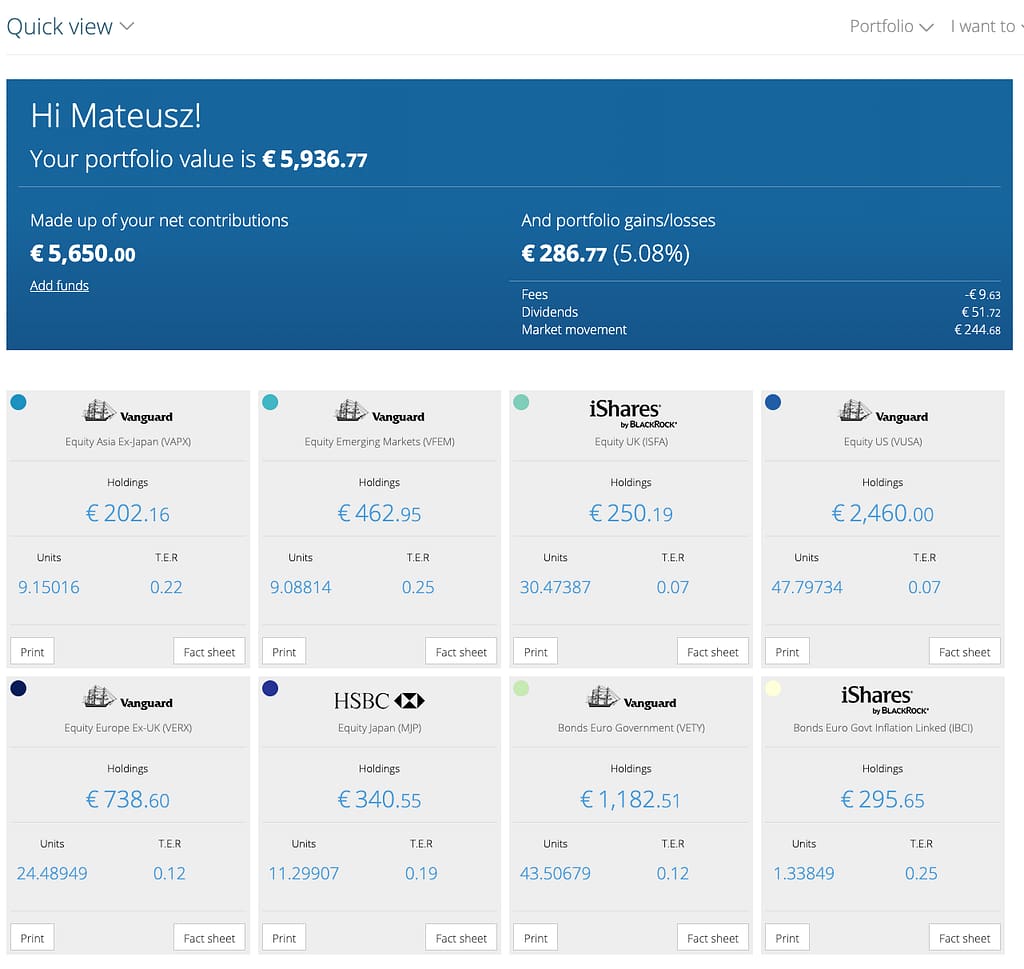Click holdings value € 340.55
1024x969 pixels.
coord(379,799)
